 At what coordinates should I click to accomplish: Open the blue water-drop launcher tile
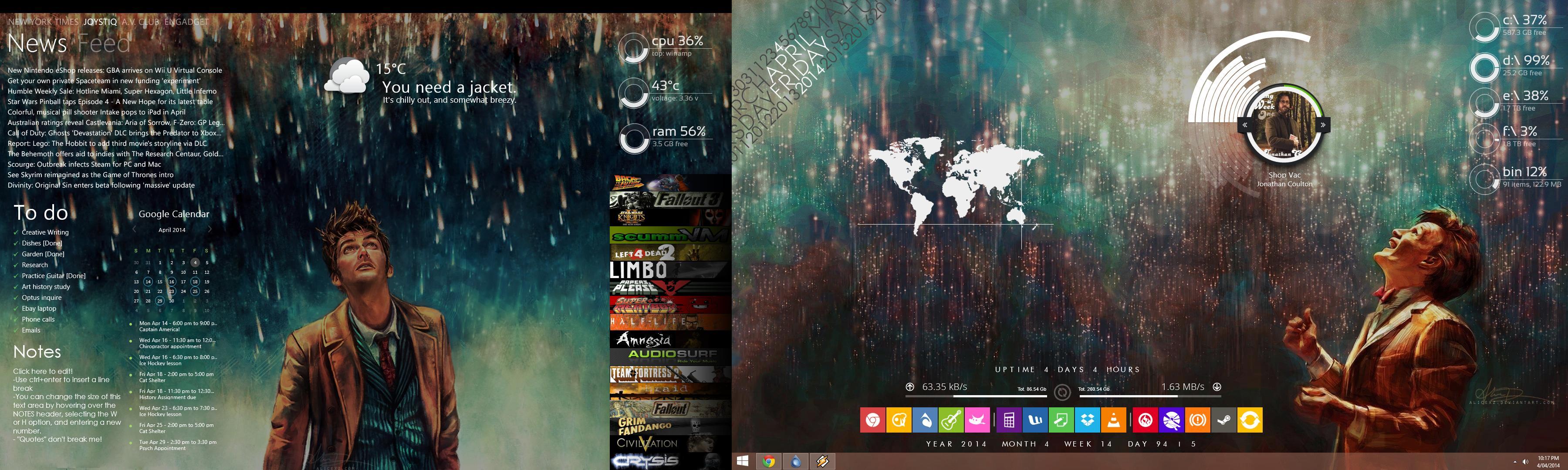925,420
